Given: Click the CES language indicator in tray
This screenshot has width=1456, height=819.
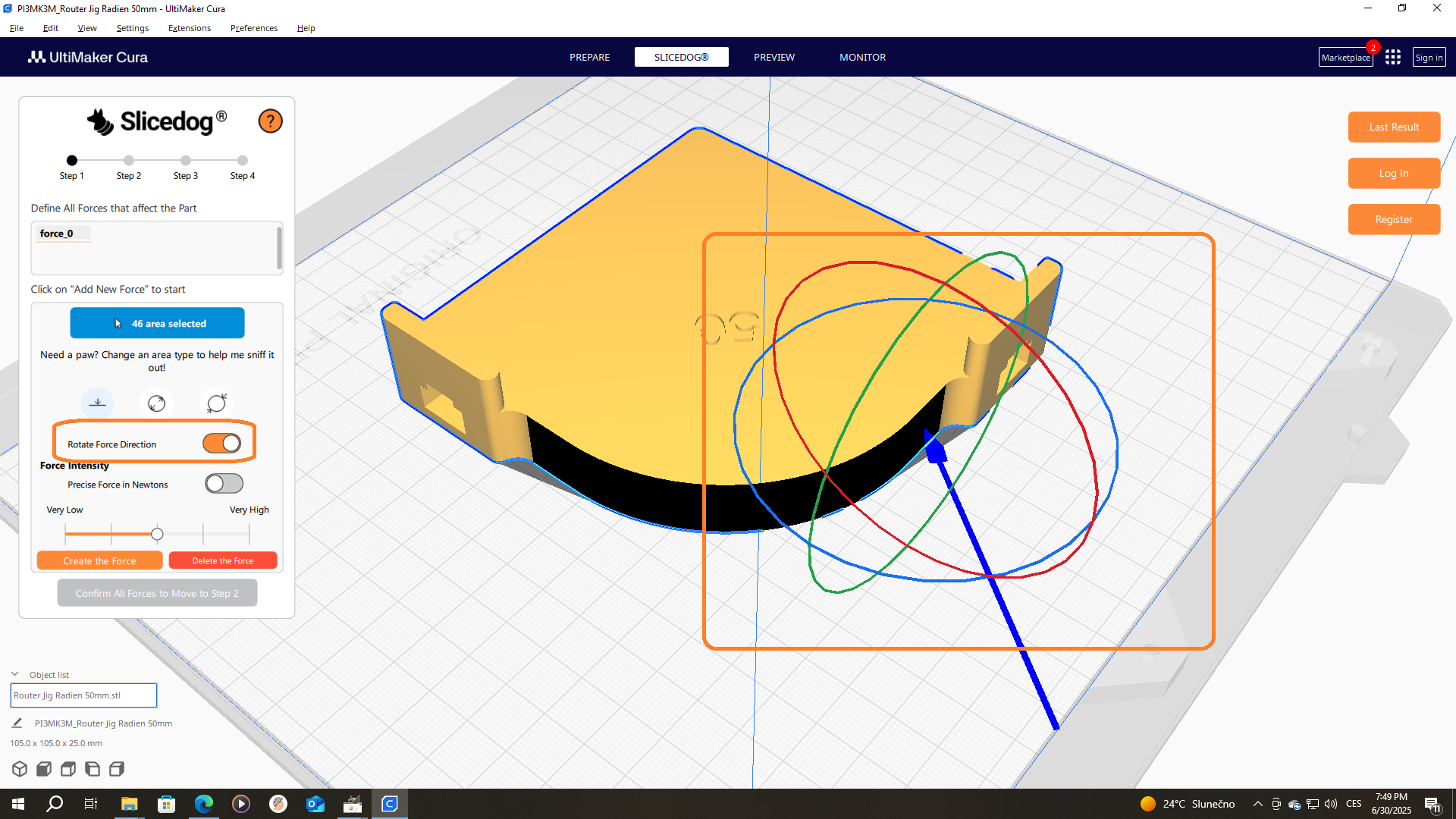Looking at the screenshot, I should pos(1354,804).
